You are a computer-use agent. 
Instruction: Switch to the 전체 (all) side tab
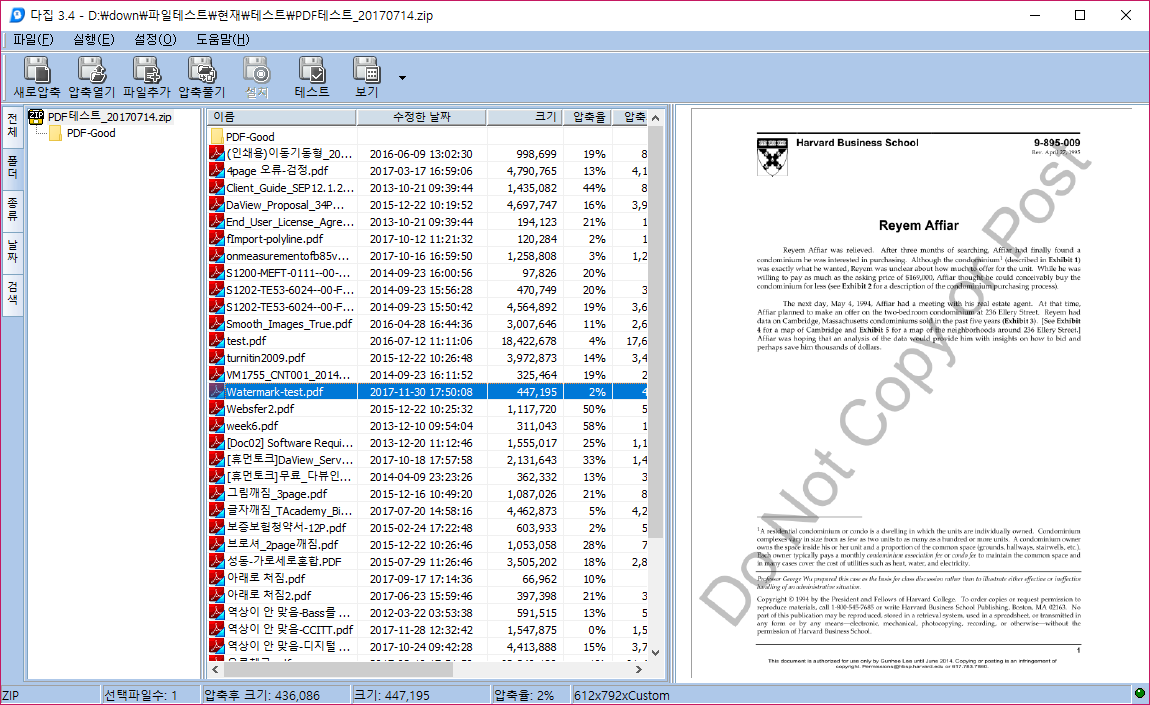pyautogui.click(x=13, y=125)
